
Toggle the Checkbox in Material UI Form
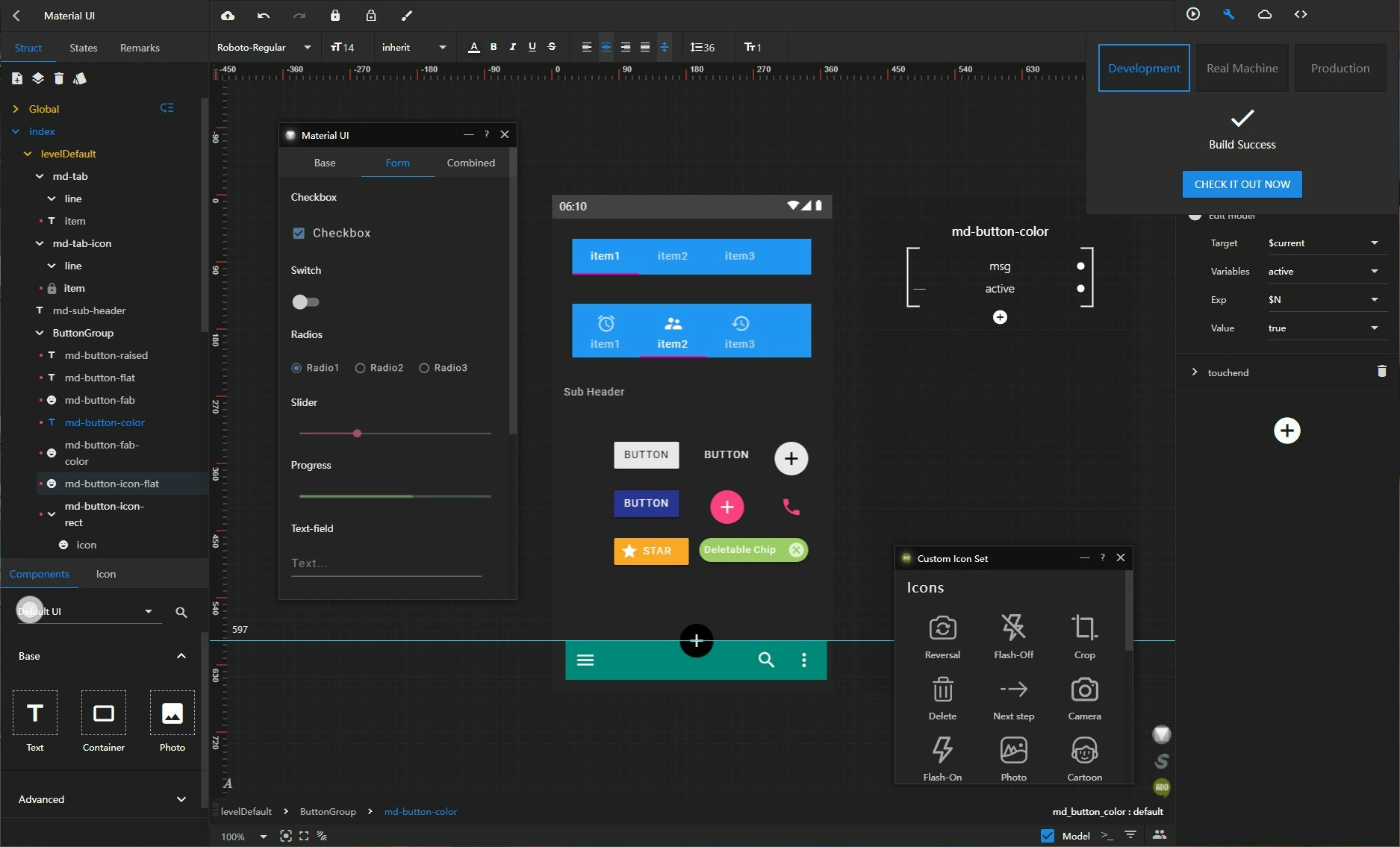coord(299,233)
